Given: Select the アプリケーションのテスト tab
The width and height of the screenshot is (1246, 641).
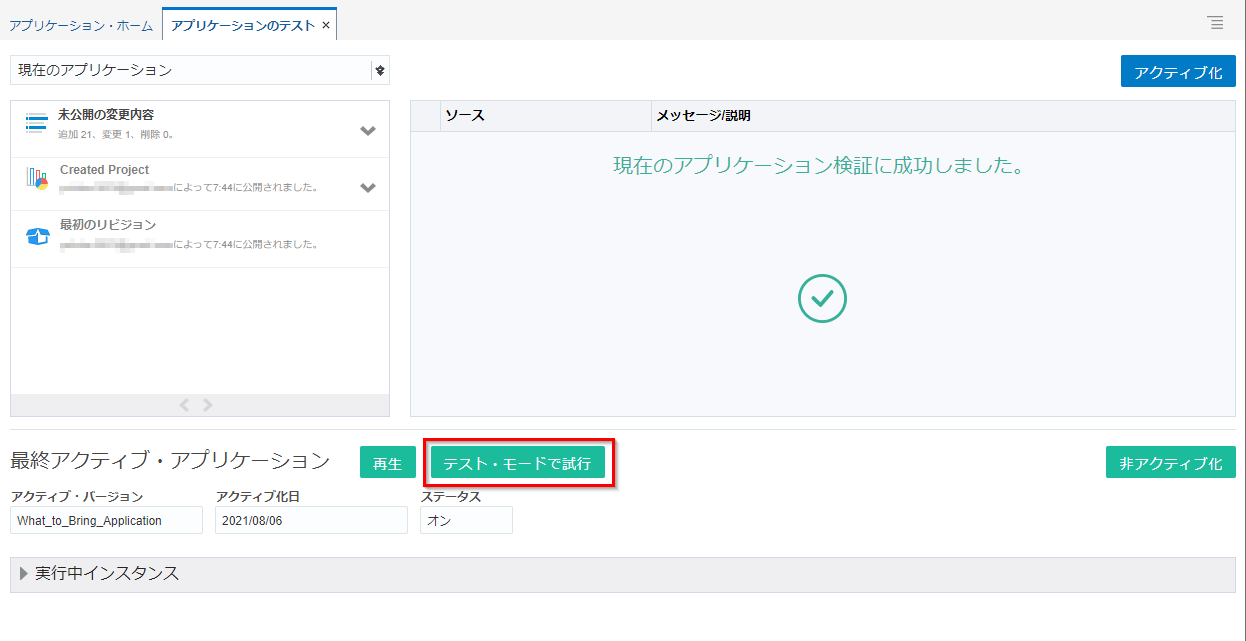Looking at the screenshot, I should pyautogui.click(x=243, y=26).
